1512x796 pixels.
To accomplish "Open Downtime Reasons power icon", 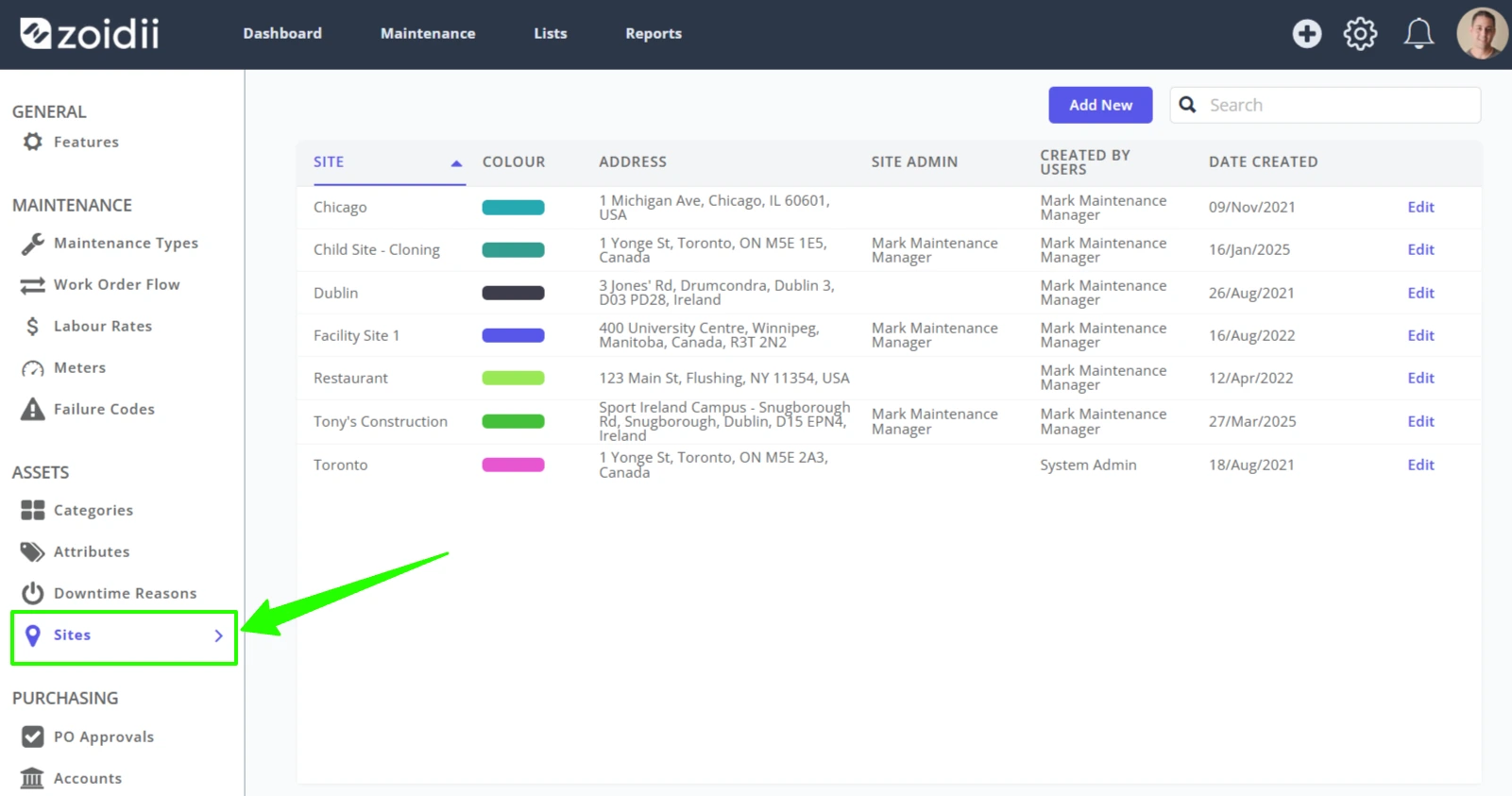I will click(33, 593).
